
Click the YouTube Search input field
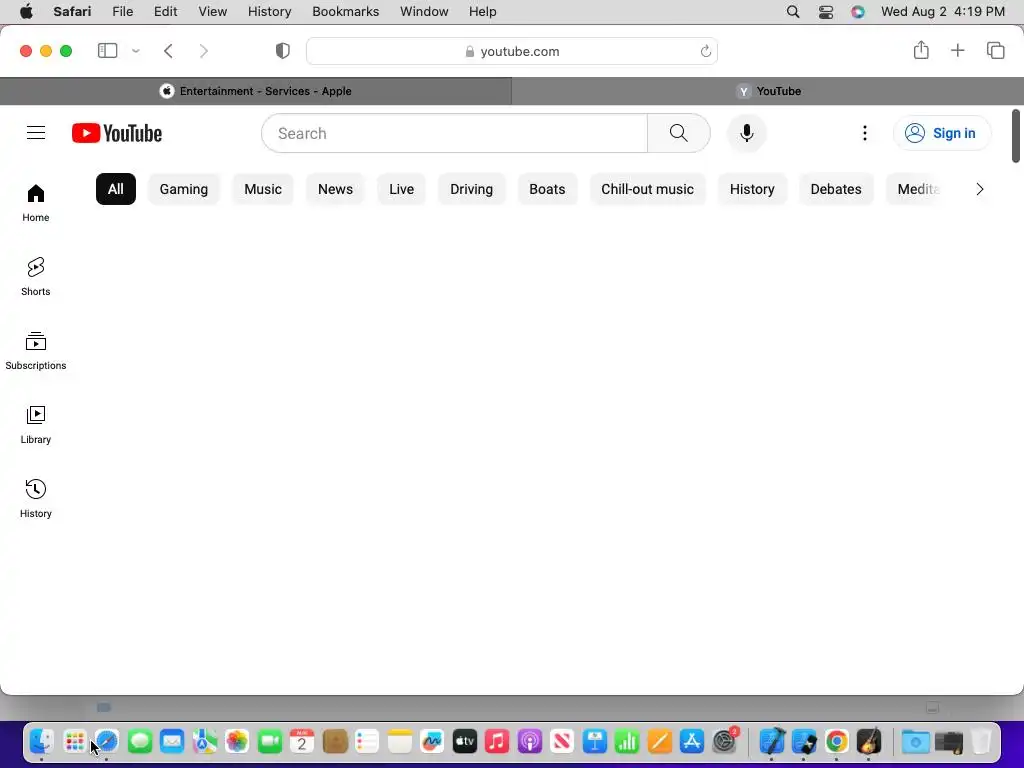[x=455, y=133]
